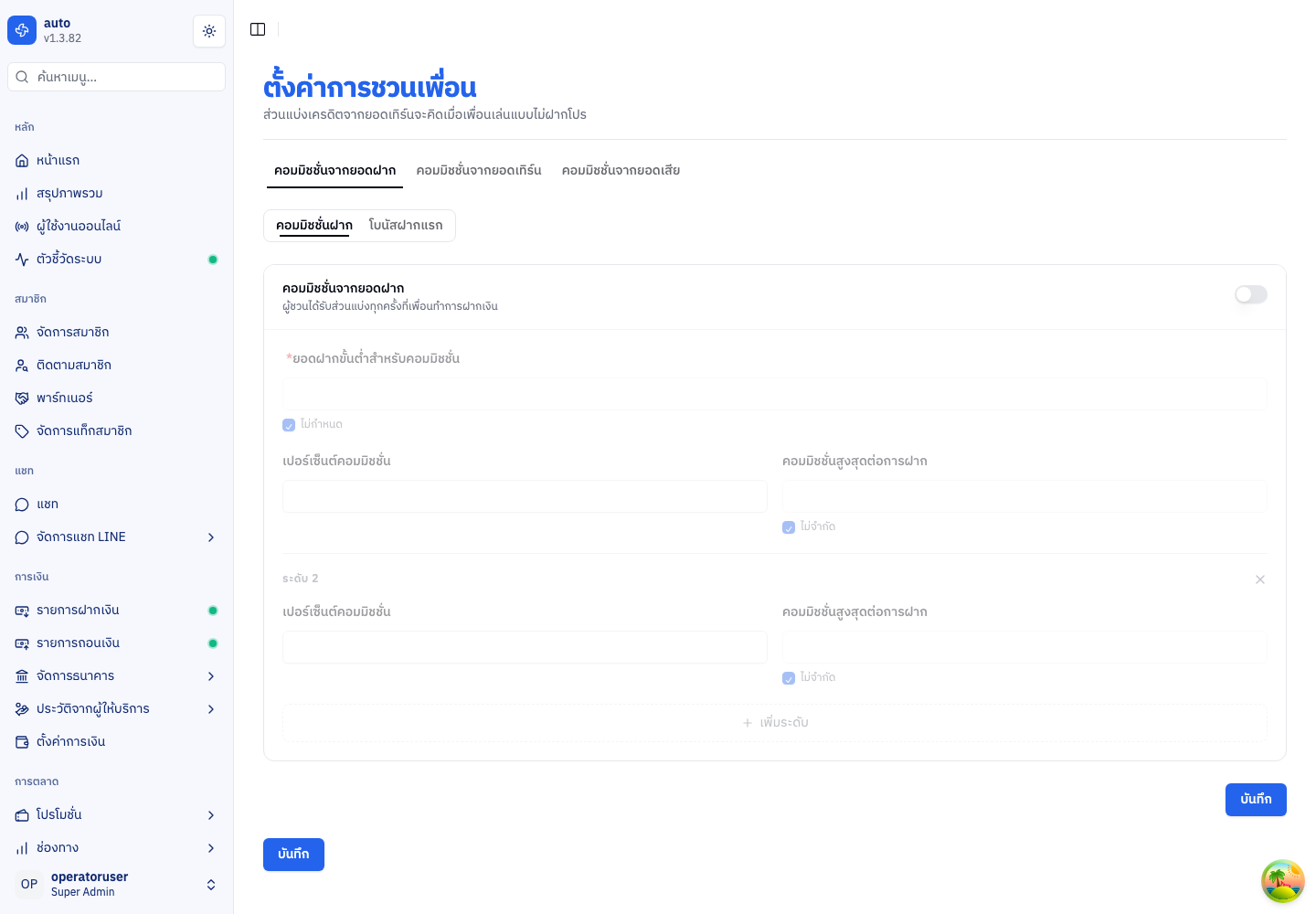Image resolution: width=1316 pixels, height=914 pixels.
Task: Open ตั้งค่าการเงิน link
Action: pyautogui.click(x=116, y=742)
